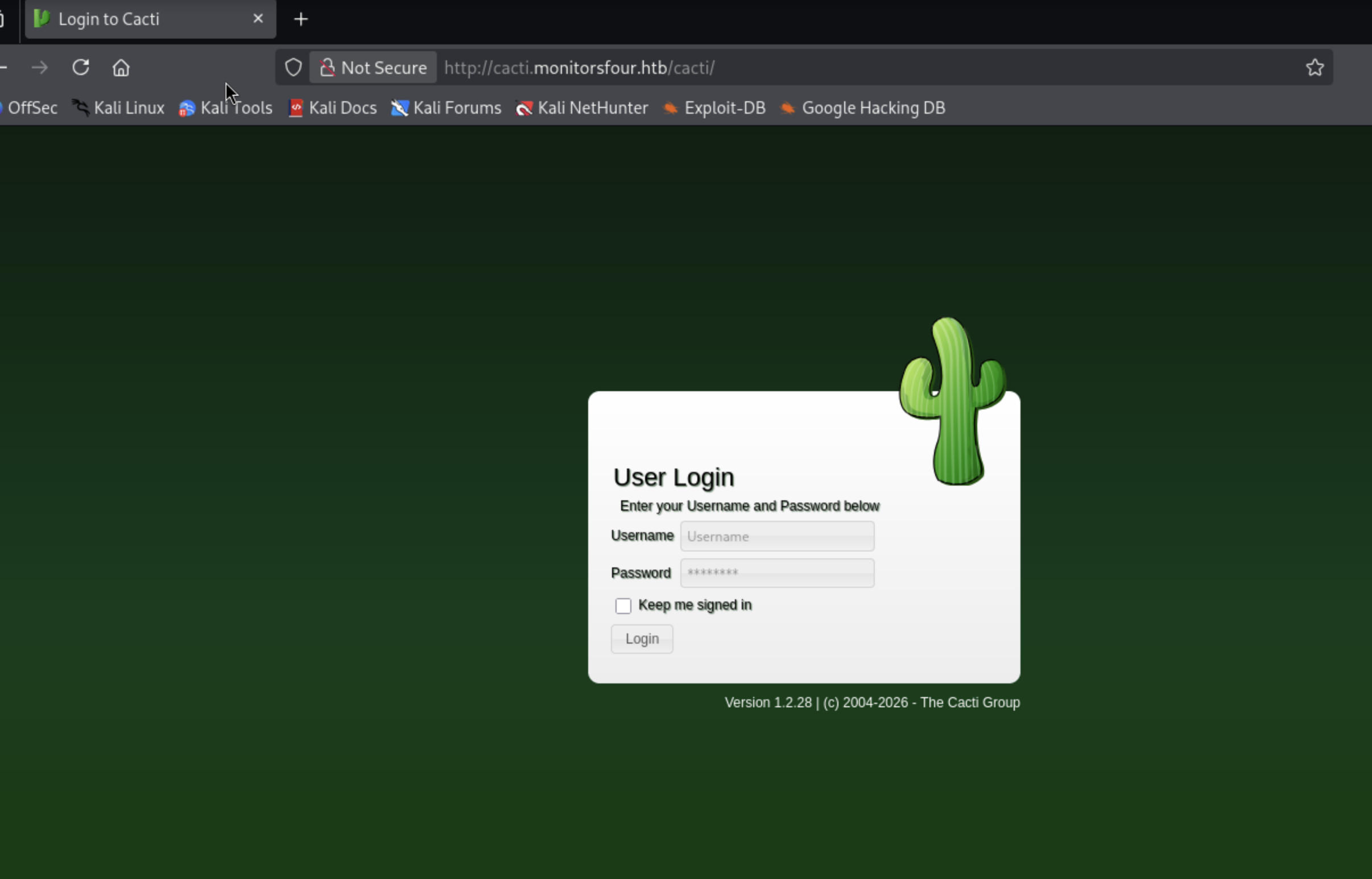Open the tracking protection shield icon
Image resolution: width=1372 pixels, height=879 pixels.
(x=293, y=67)
